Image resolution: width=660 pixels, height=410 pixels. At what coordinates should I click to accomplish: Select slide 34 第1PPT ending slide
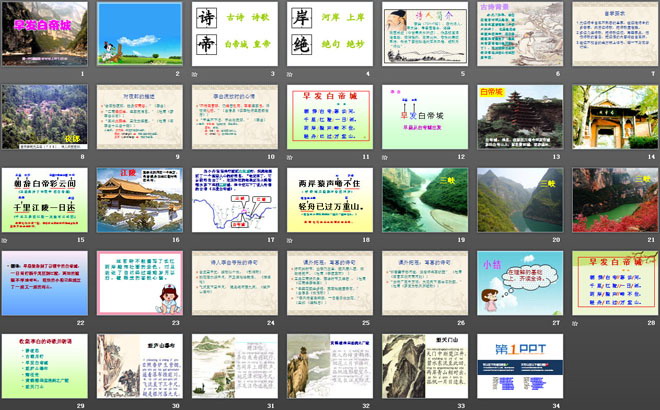(x=520, y=366)
